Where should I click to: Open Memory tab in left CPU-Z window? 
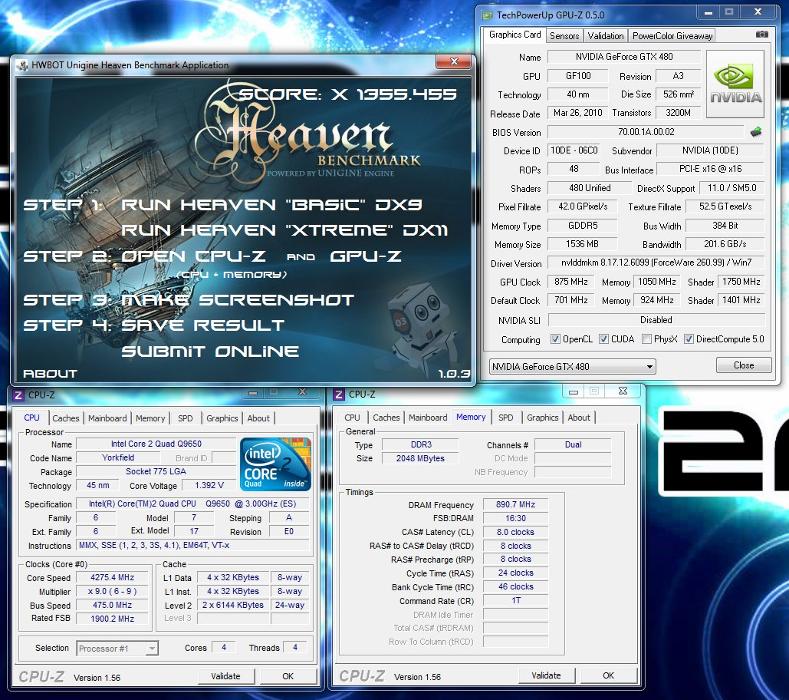pyautogui.click(x=150, y=418)
